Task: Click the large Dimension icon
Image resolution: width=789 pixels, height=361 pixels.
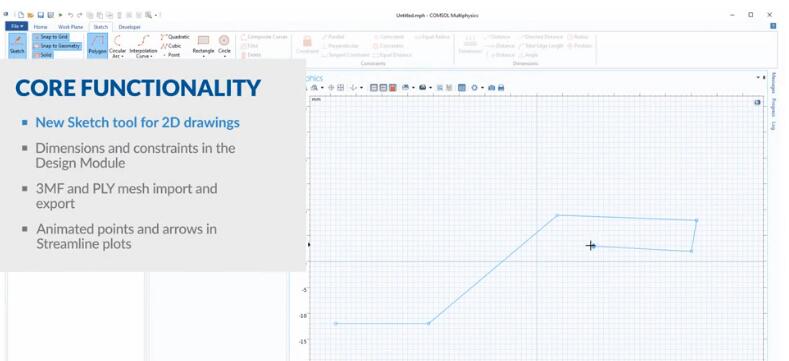Action: (x=470, y=41)
